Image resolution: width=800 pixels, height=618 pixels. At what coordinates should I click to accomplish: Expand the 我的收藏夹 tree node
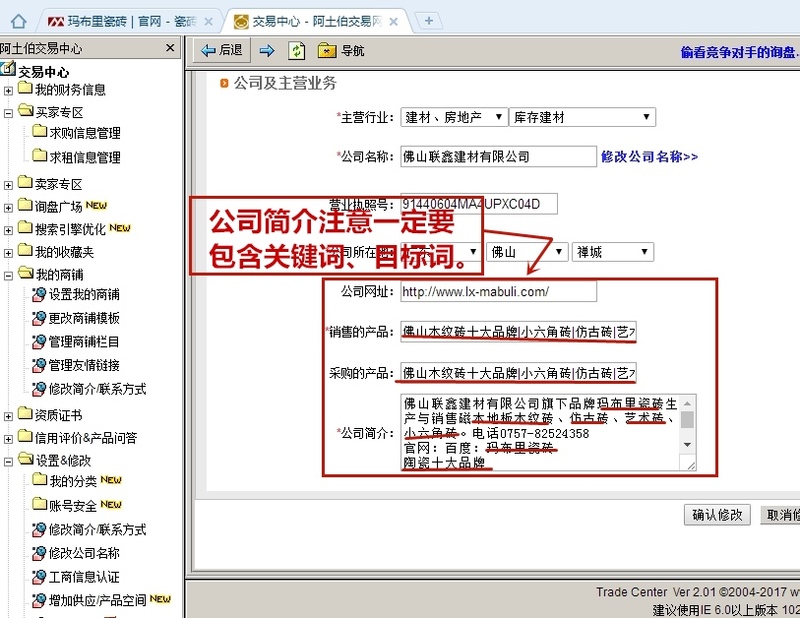coord(8,253)
